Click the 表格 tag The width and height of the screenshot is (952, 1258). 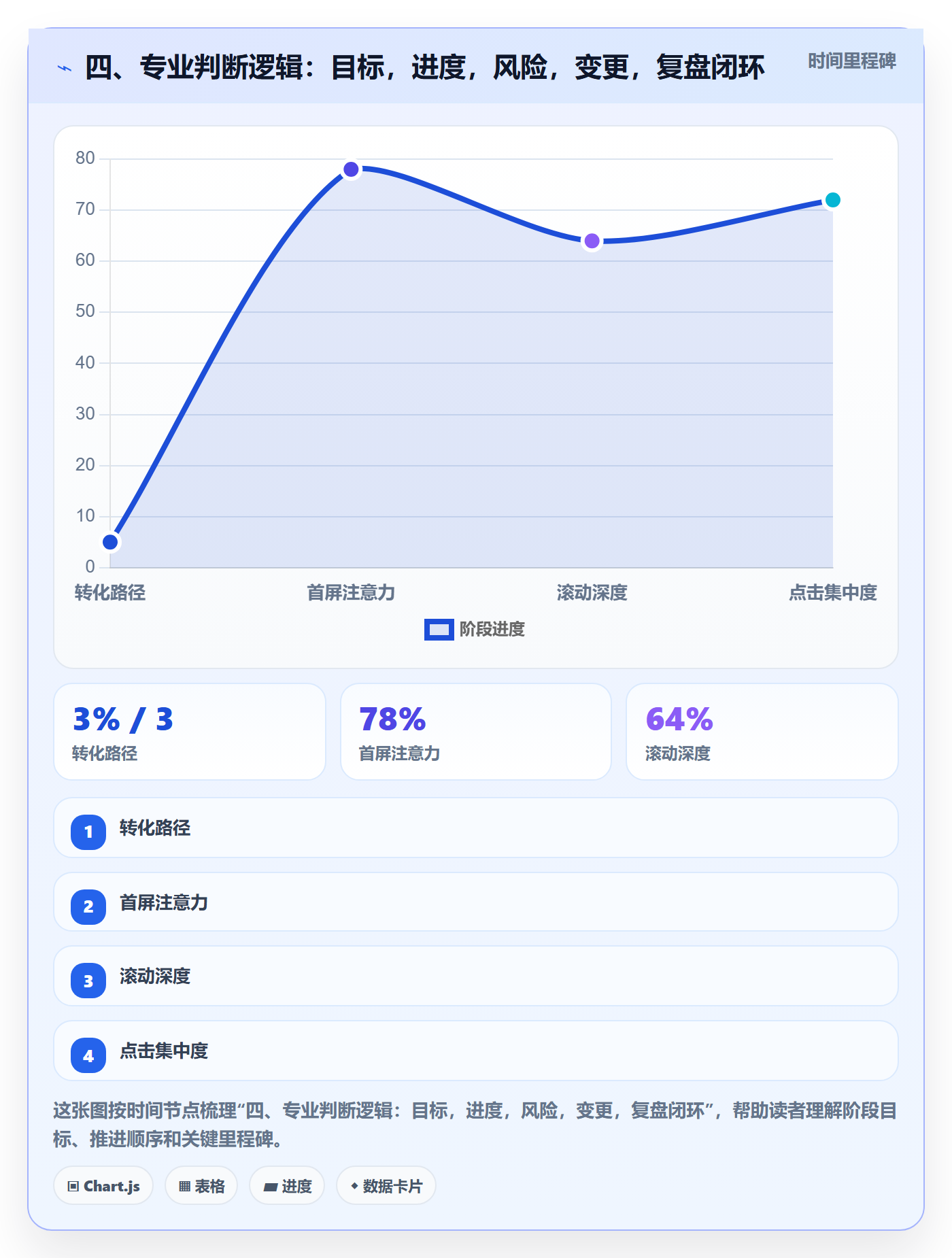pyautogui.click(x=201, y=1186)
